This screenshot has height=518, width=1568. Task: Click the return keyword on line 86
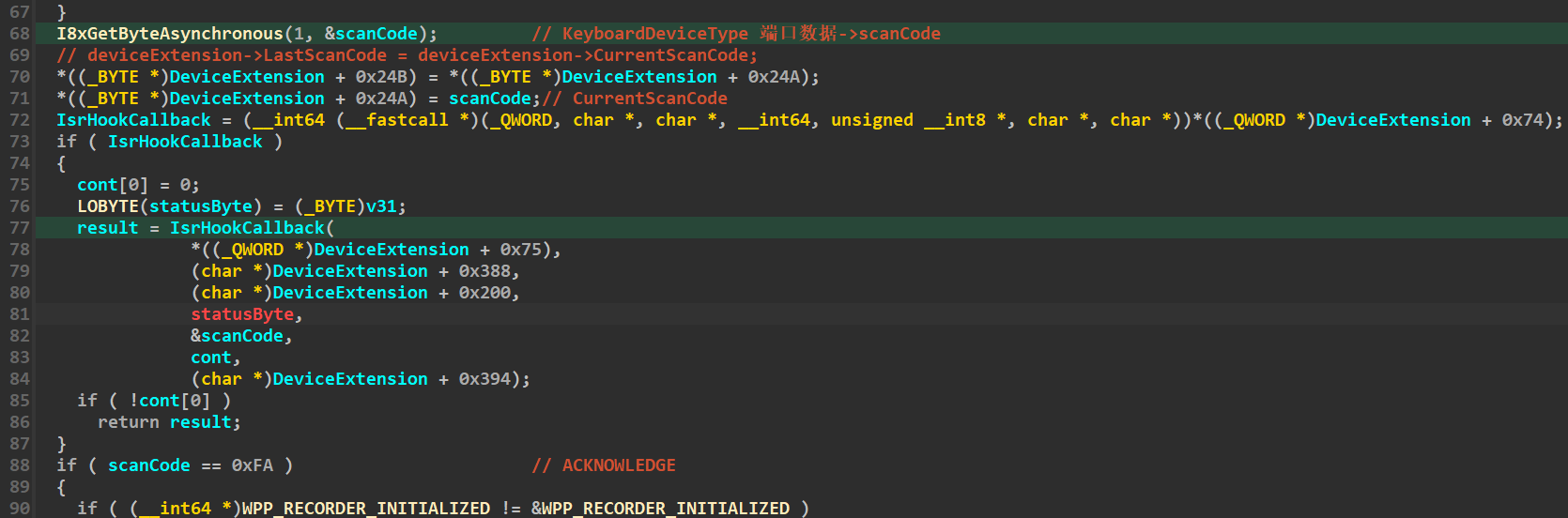[x=128, y=422]
